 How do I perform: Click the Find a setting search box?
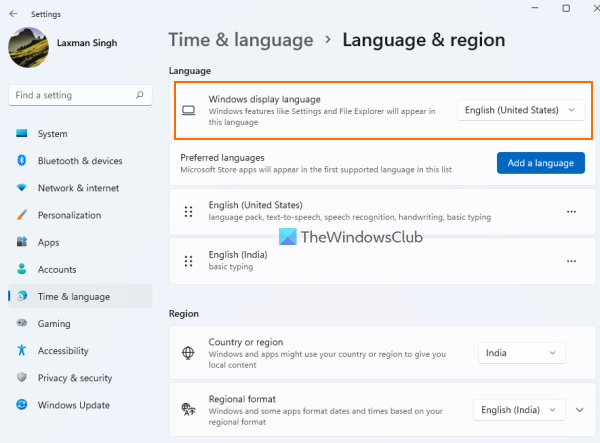(x=72, y=95)
